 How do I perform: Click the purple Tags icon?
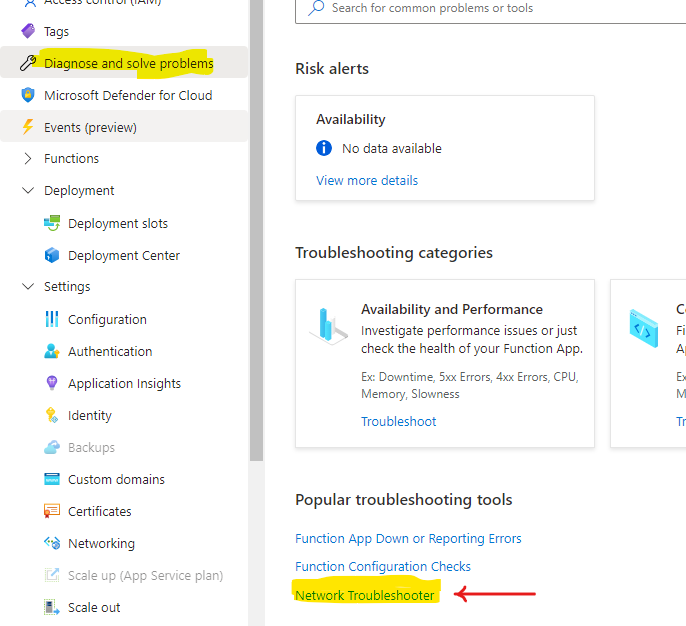[28, 31]
